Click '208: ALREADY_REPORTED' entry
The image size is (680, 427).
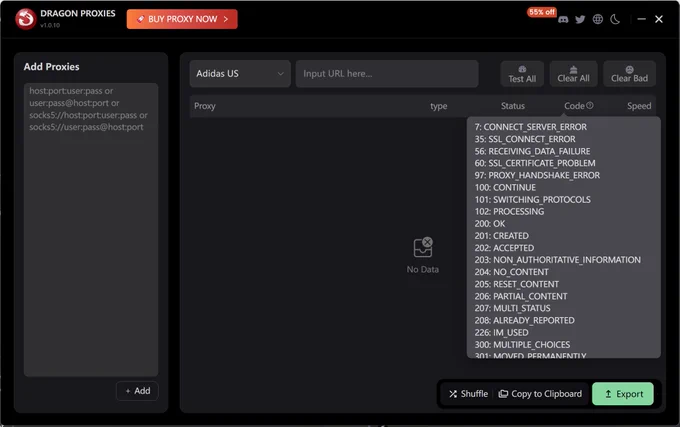pyautogui.click(x=524, y=320)
